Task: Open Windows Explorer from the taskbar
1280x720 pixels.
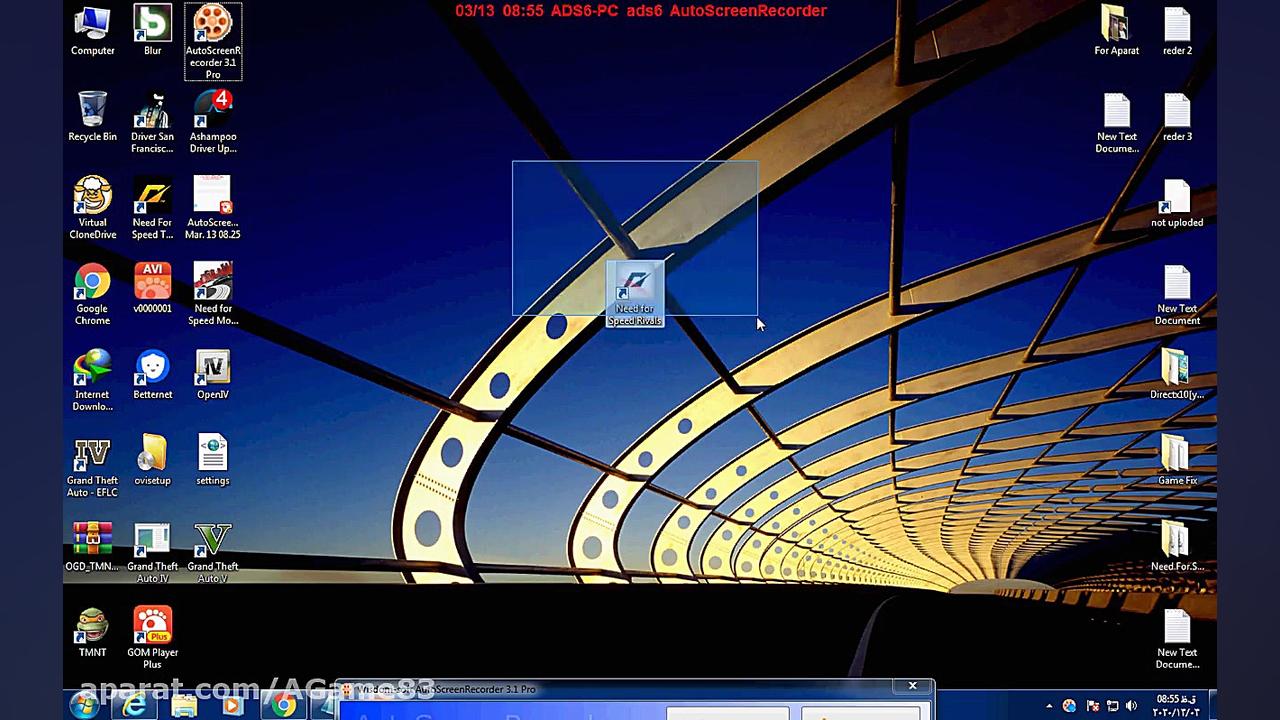Action: click(x=184, y=705)
